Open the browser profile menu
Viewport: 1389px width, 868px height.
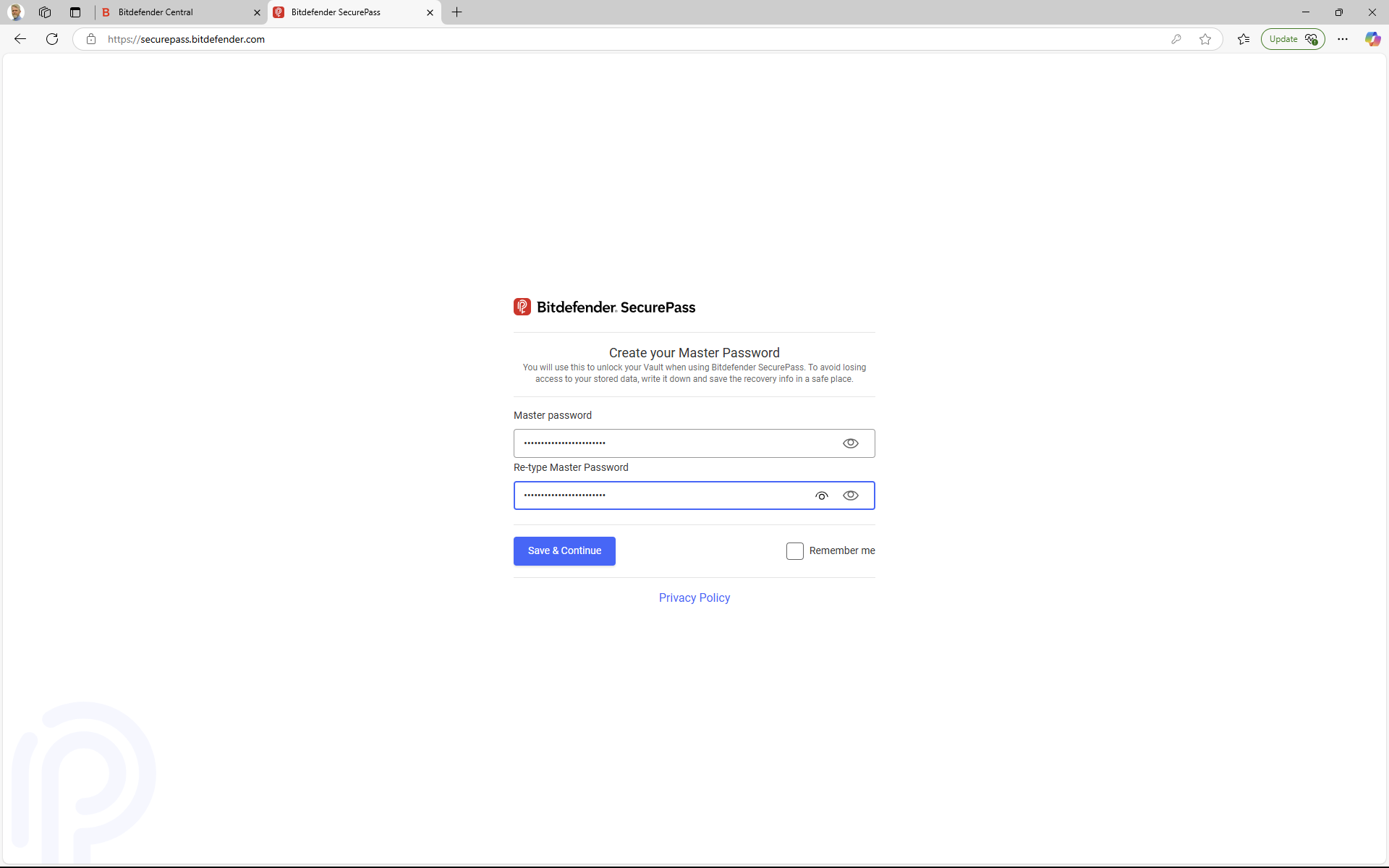15,12
